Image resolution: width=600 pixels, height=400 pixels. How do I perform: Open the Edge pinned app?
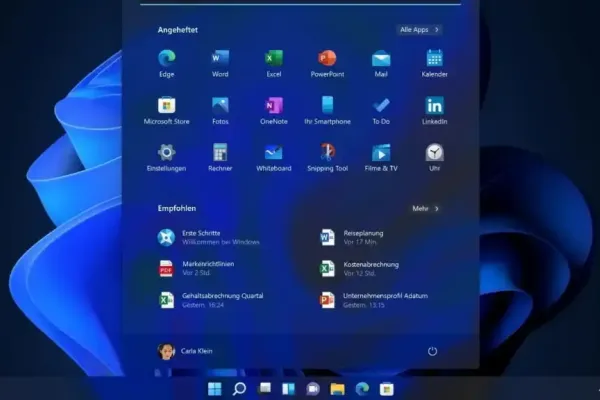[166, 64]
